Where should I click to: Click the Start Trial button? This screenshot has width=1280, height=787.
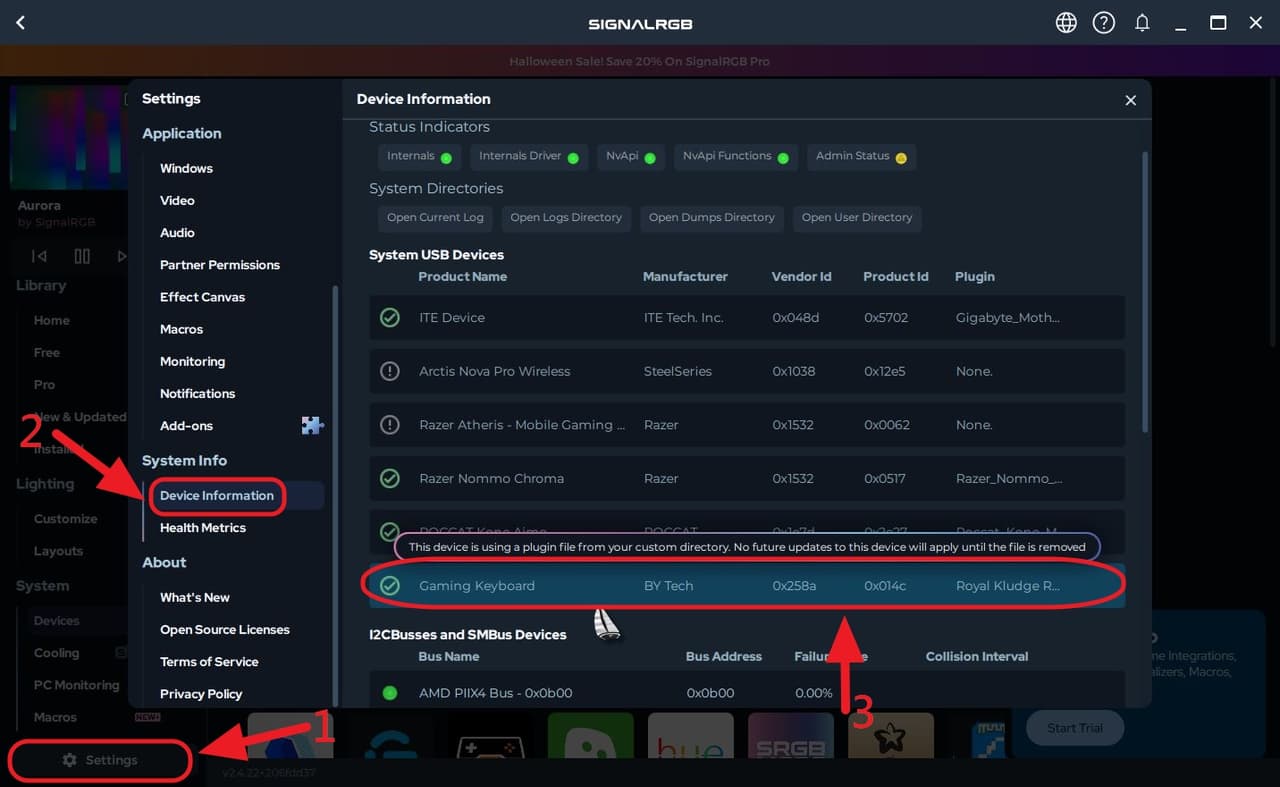1075,728
